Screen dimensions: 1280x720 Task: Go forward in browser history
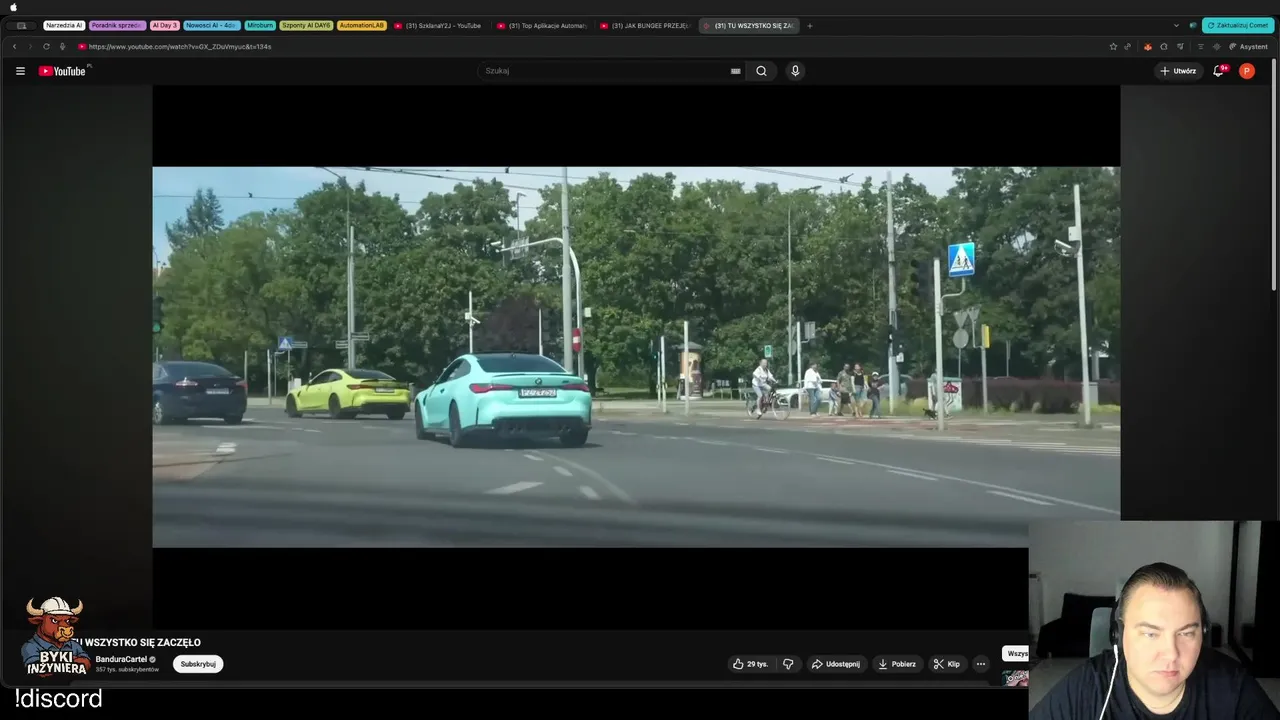(29, 47)
